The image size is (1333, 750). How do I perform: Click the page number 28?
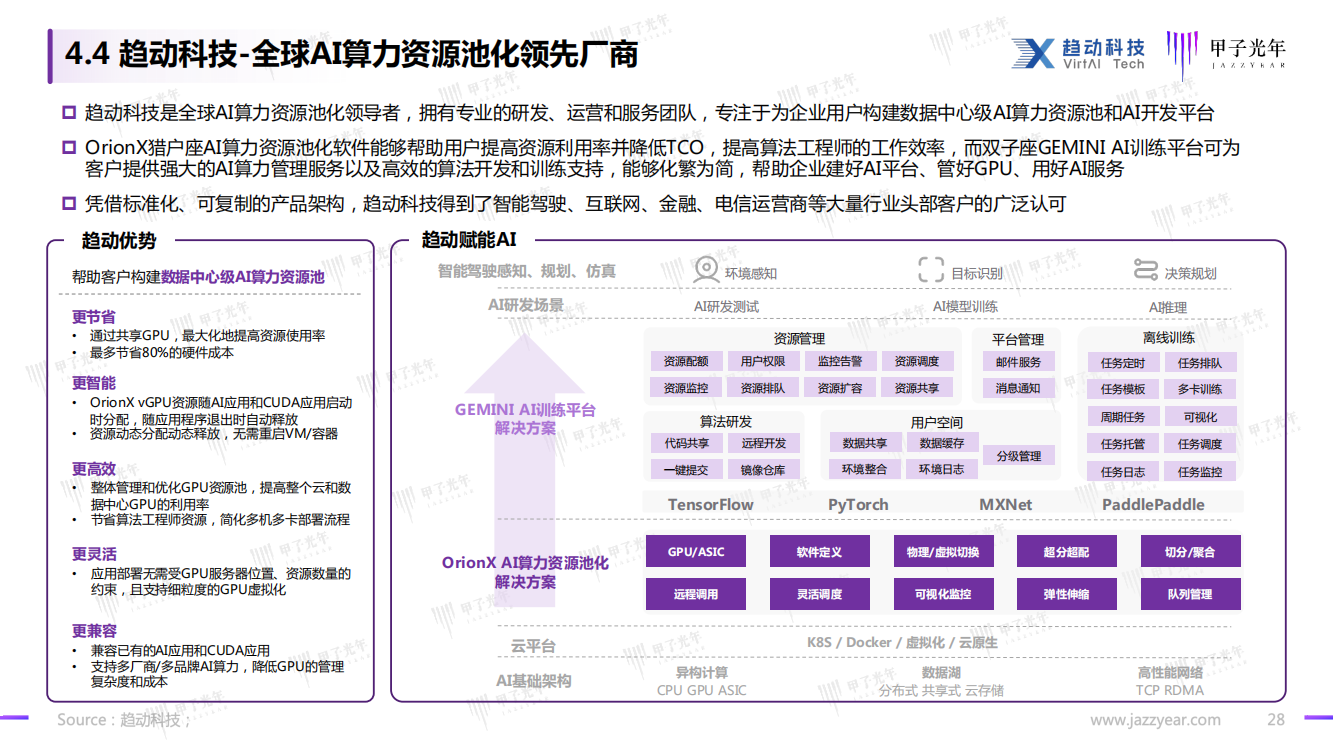click(1276, 720)
